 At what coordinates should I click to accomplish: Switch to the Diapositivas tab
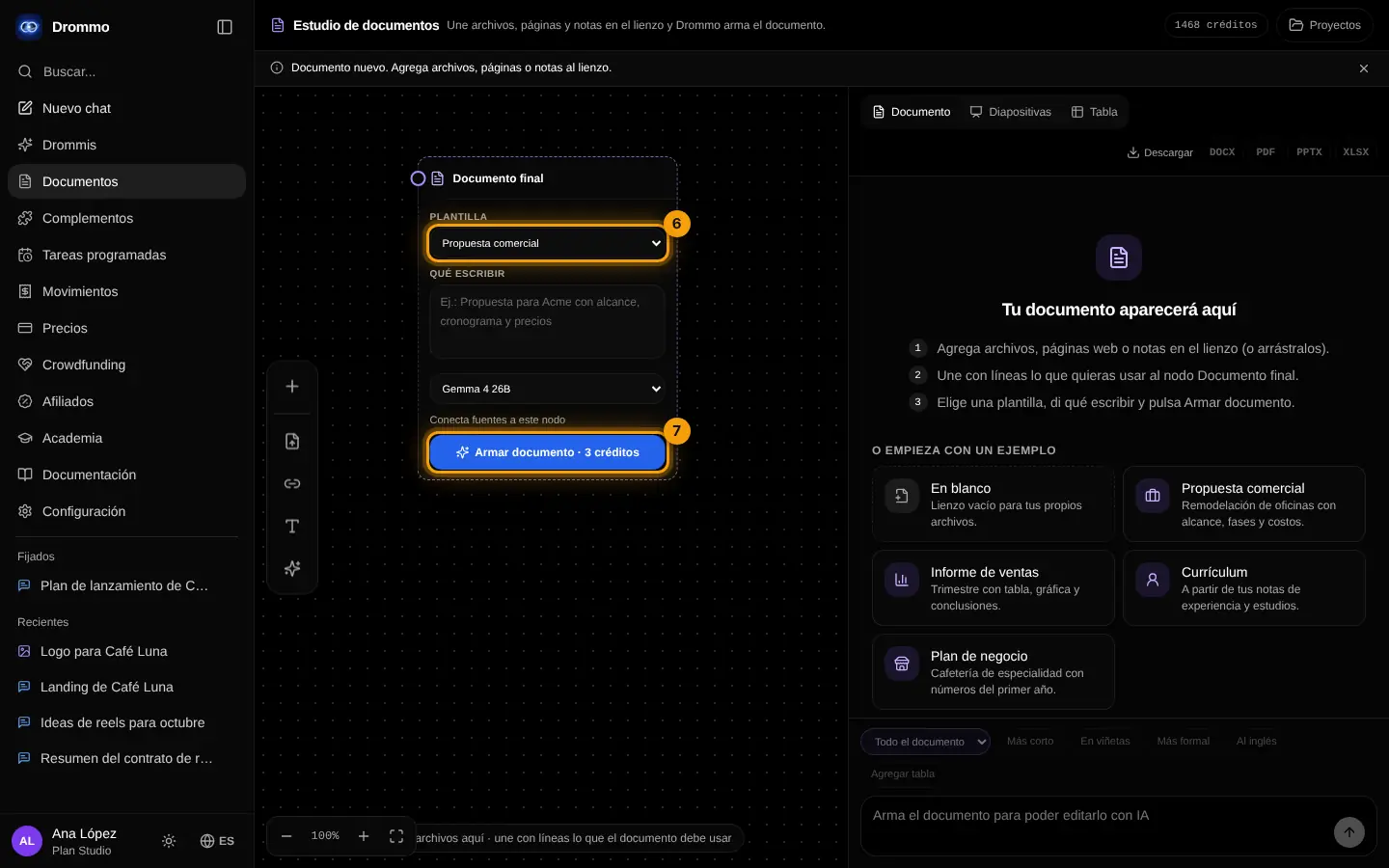1011,112
